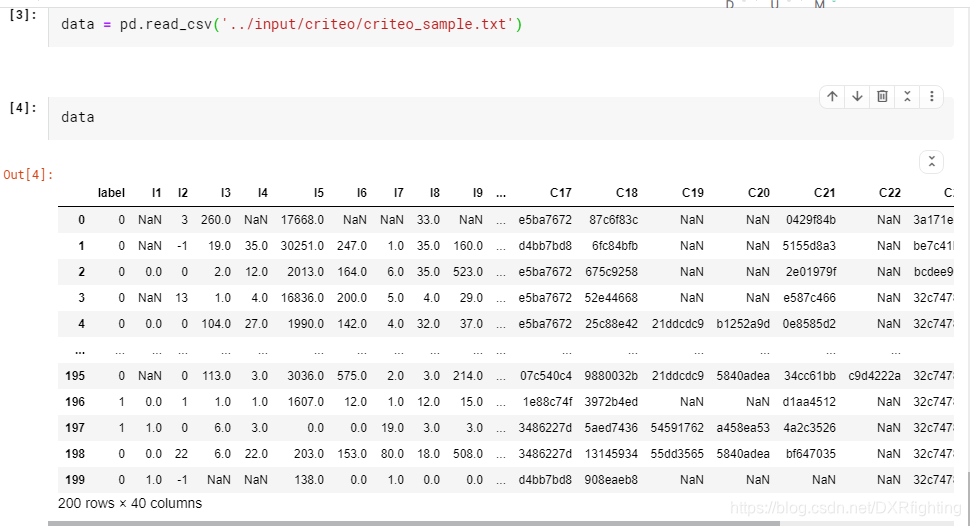970x526 pixels.
Task: Click row index 199
Action: (x=75, y=480)
